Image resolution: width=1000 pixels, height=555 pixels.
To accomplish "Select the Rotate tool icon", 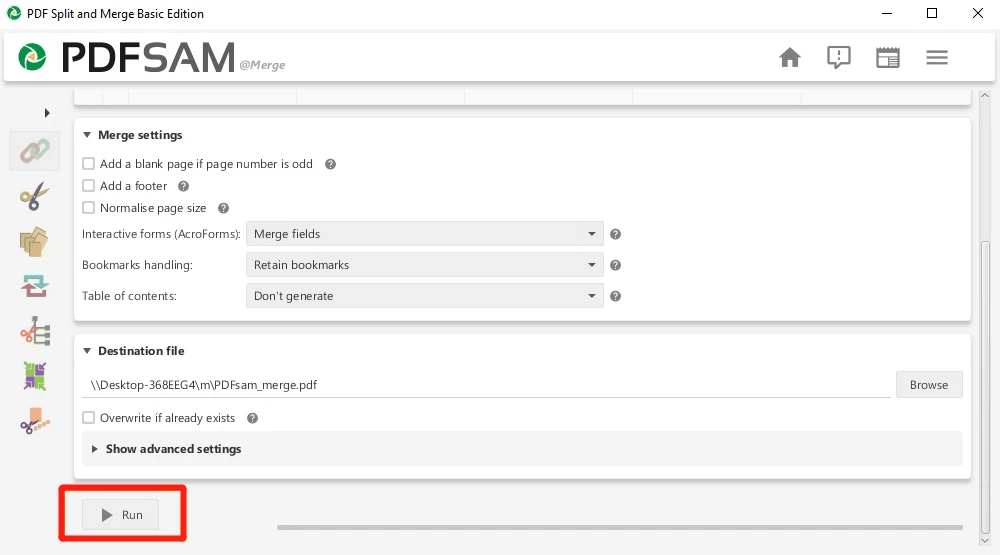I will pyautogui.click(x=34, y=286).
